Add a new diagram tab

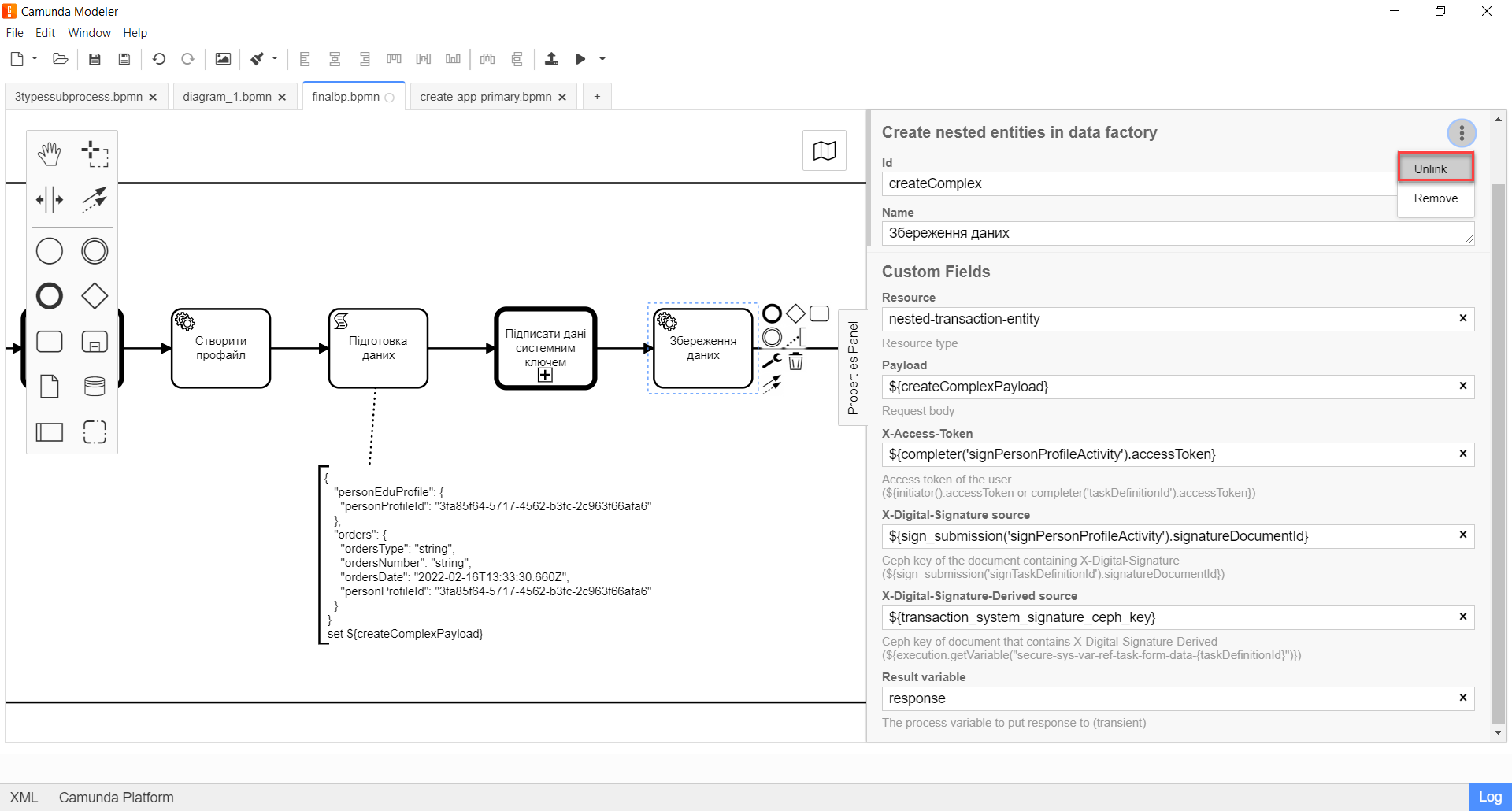coord(597,97)
